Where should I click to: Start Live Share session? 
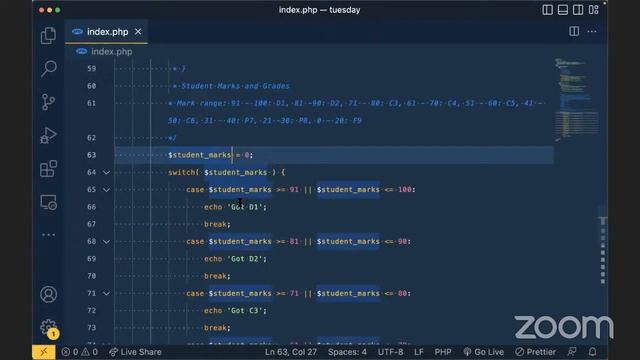pyautogui.click(x=135, y=352)
